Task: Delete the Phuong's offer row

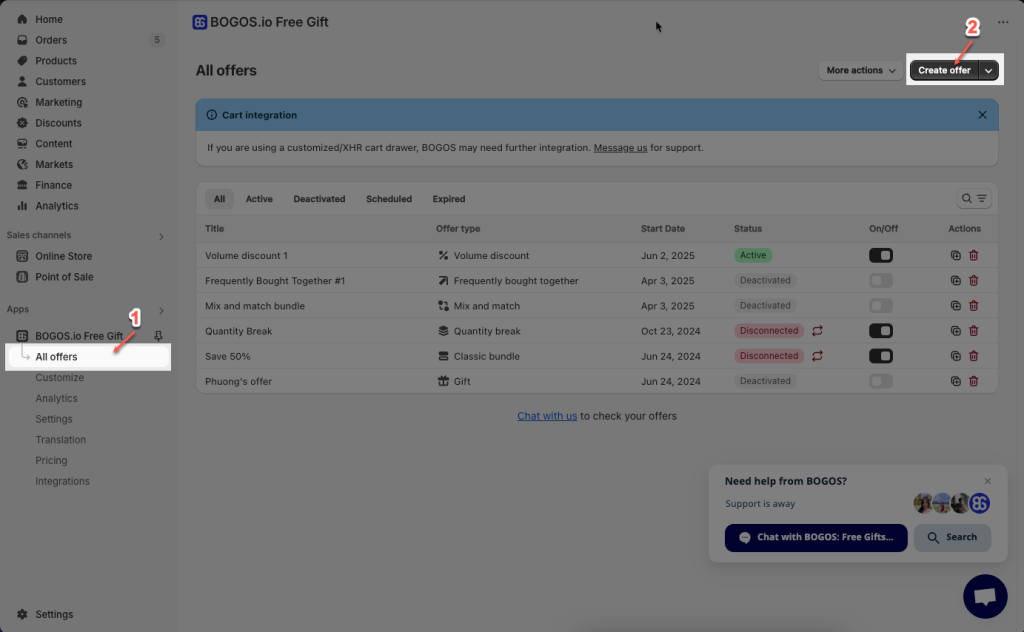Action: (974, 381)
